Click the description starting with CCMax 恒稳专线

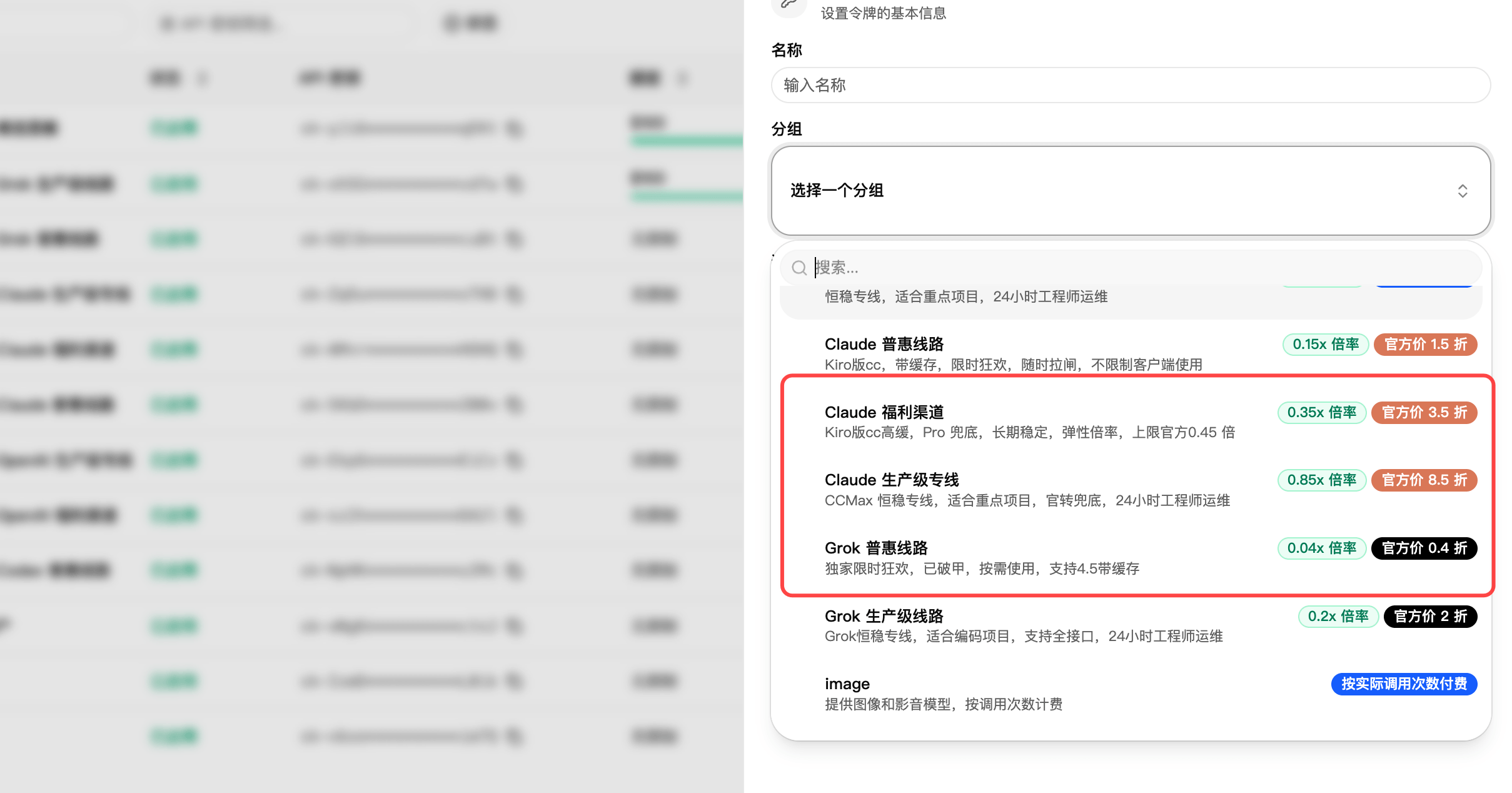1027,500
